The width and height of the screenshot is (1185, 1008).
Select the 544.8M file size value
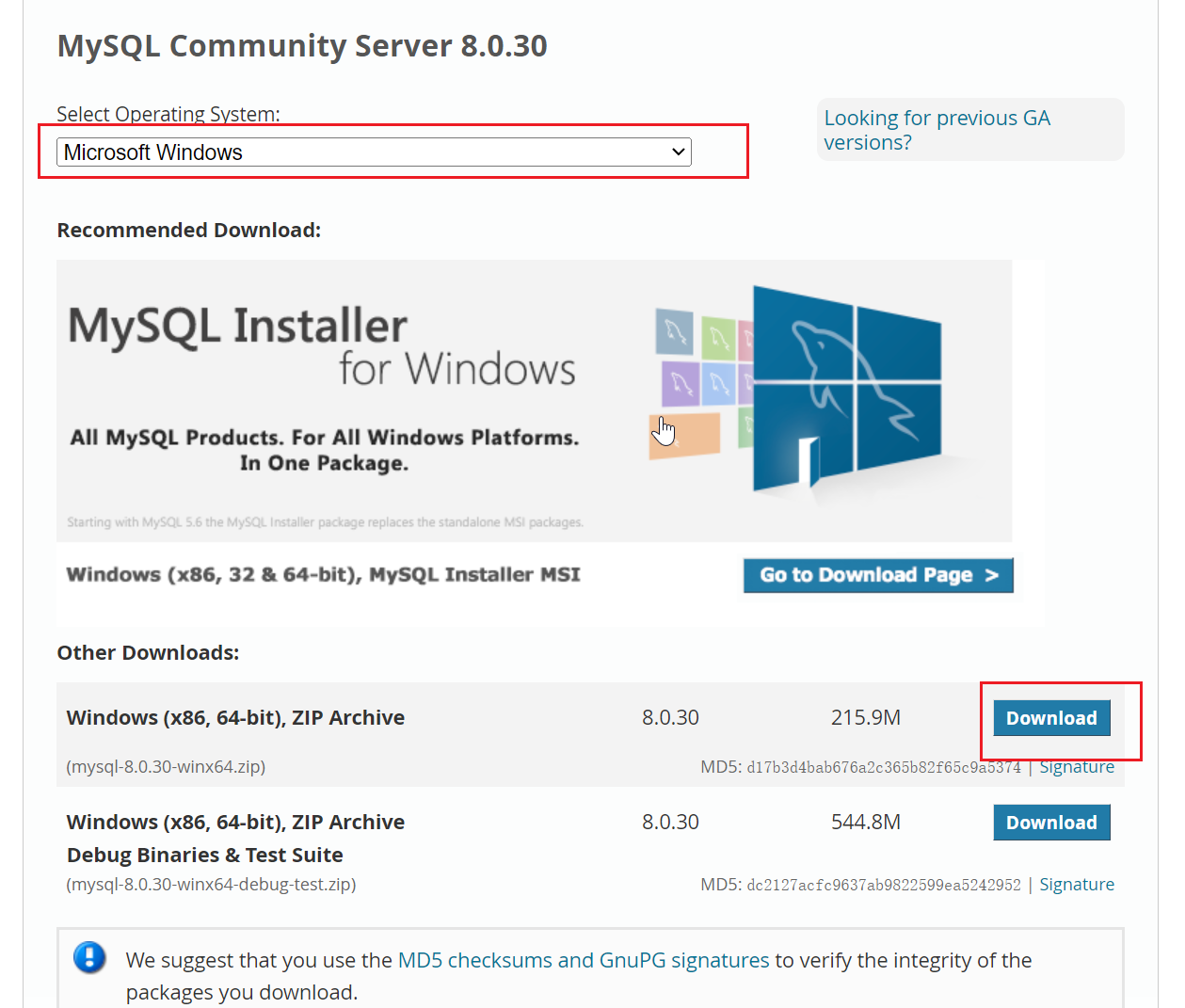(x=866, y=823)
